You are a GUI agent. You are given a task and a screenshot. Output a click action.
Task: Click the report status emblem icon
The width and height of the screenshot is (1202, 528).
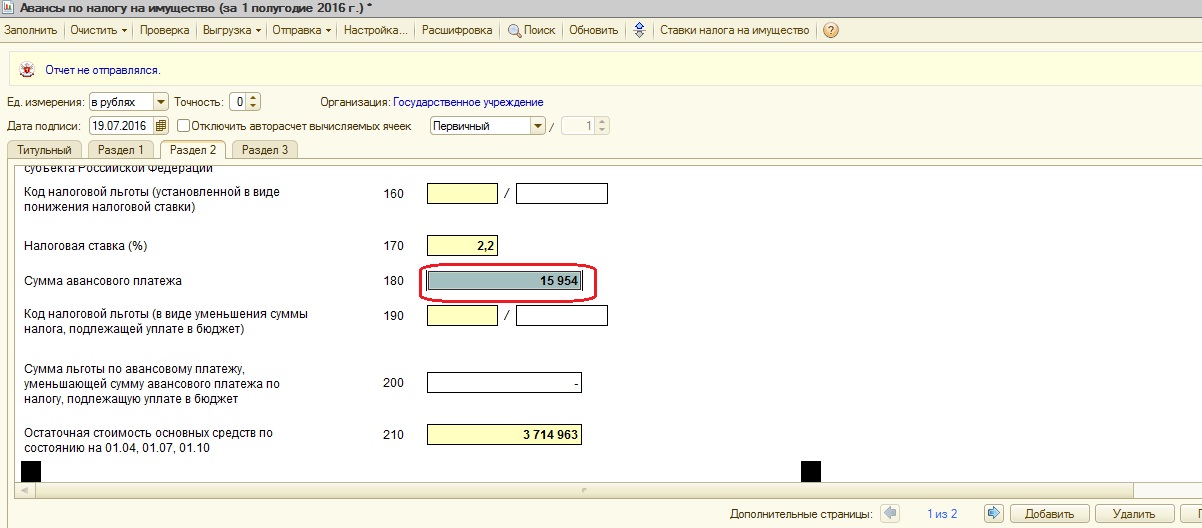27,70
